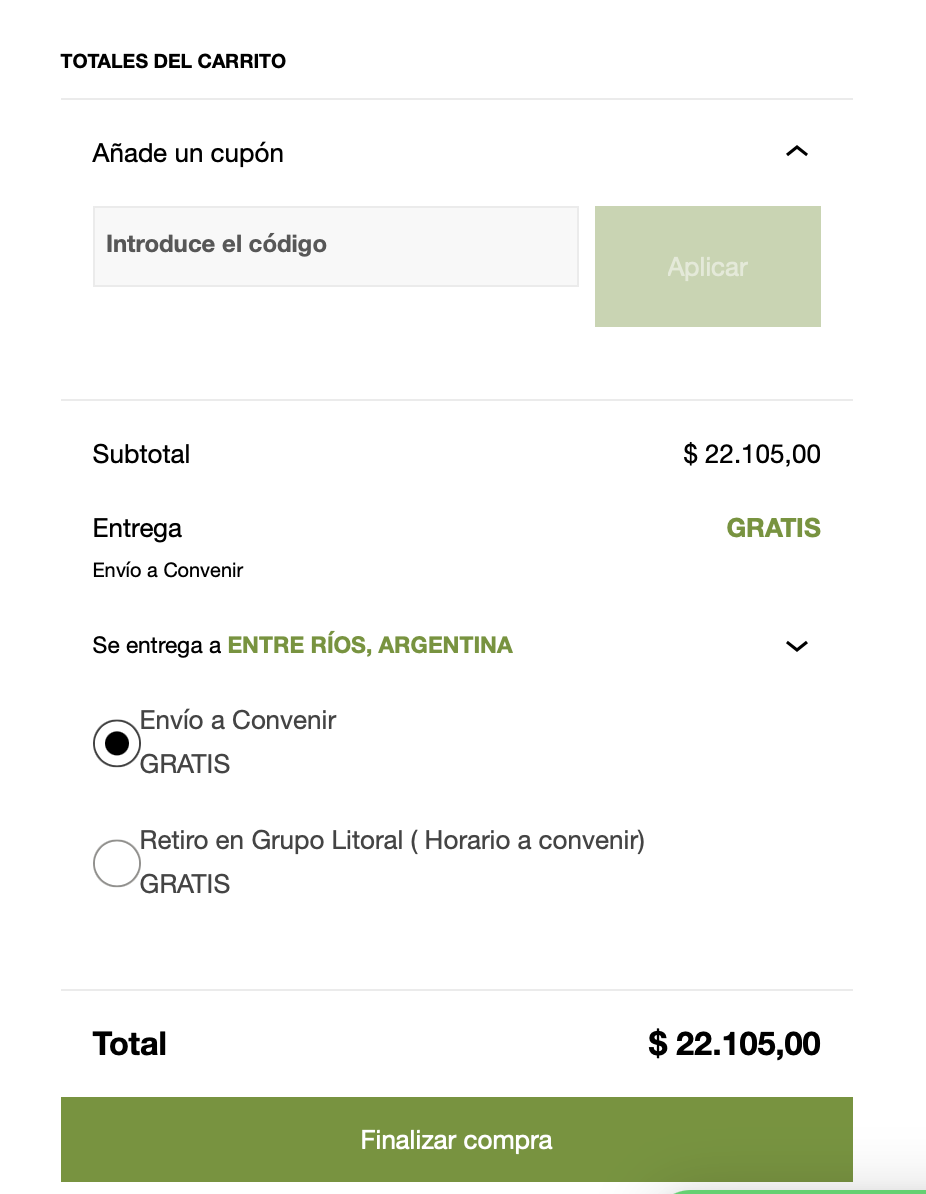Screen dimensions: 926x1194
Task: Collapse the coupon section with up chevron
Action: click(797, 152)
